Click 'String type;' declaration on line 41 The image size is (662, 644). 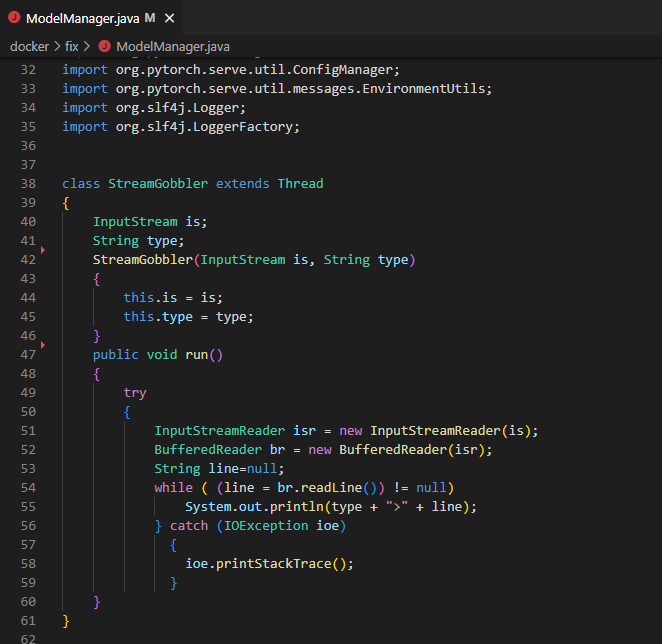[138, 241]
